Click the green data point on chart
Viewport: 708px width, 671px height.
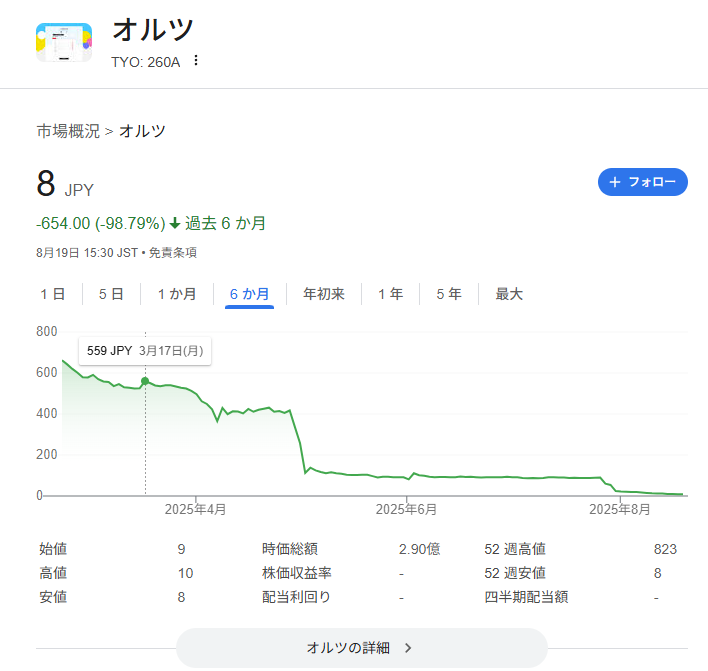pos(145,381)
